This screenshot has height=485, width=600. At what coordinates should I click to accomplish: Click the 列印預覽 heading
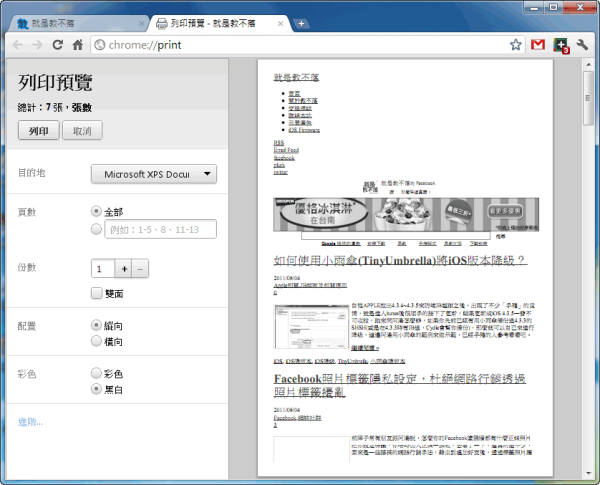pos(55,82)
